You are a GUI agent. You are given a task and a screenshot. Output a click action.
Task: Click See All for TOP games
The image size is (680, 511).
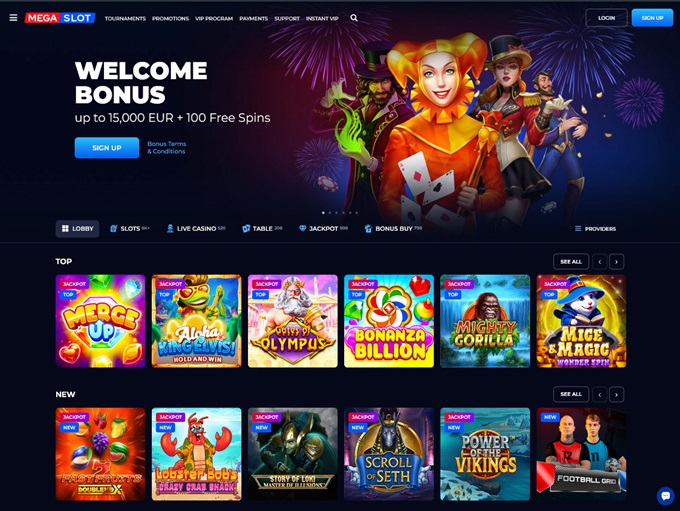click(571, 262)
